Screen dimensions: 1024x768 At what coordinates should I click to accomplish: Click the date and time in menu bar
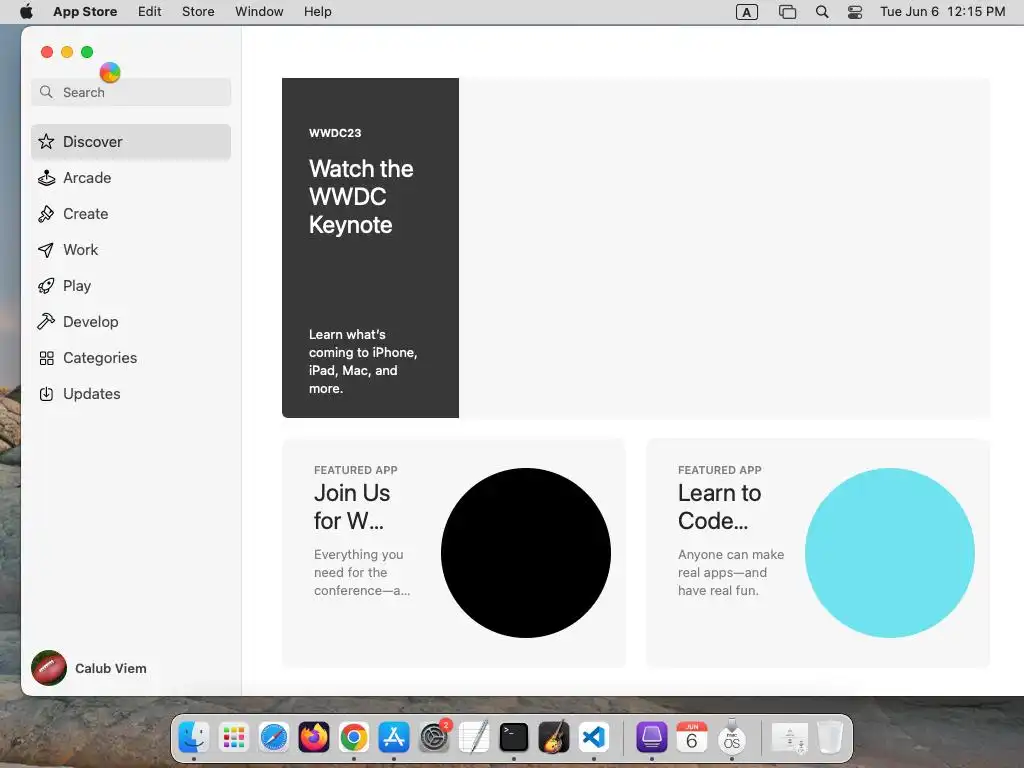(x=942, y=12)
